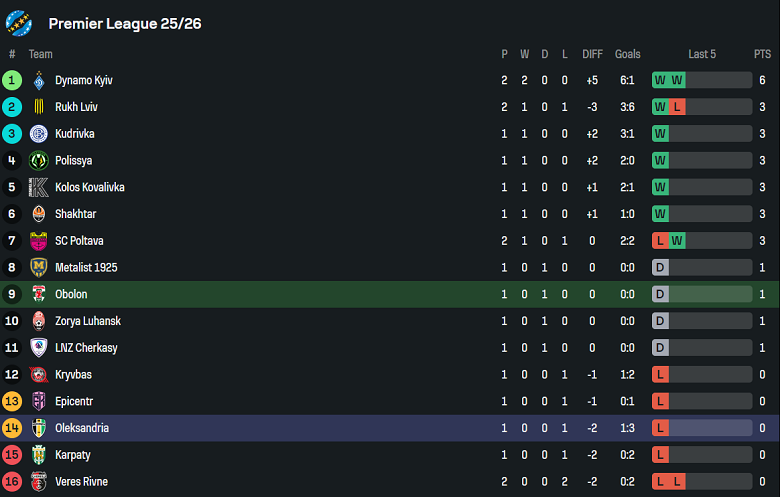Viewport: 780px width, 497px height.
Task: Click the Metalist 1925 club crest
Action: (39, 267)
